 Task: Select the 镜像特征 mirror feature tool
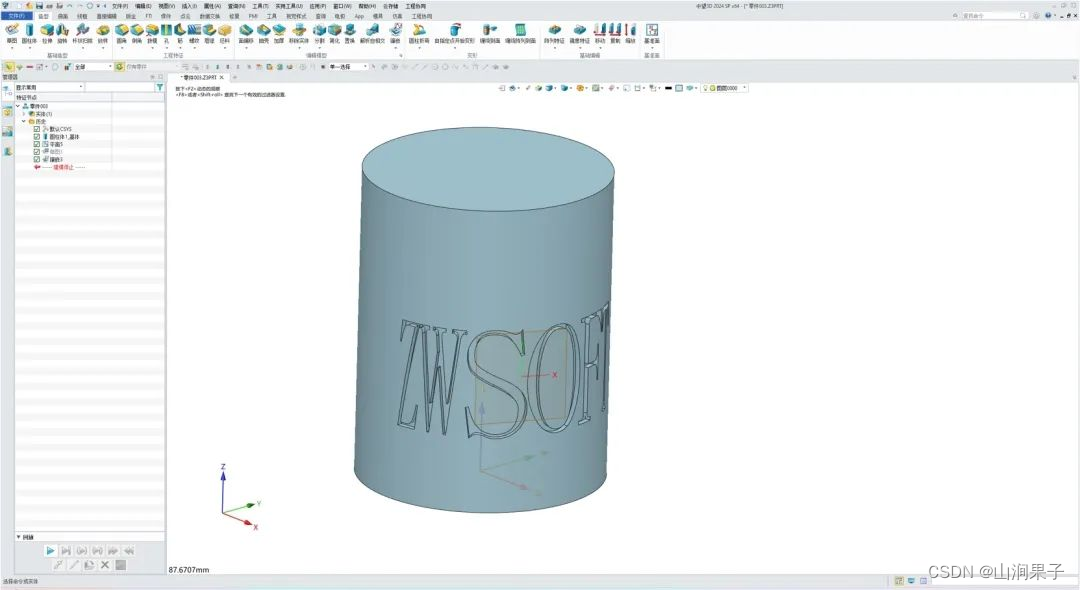(x=579, y=32)
